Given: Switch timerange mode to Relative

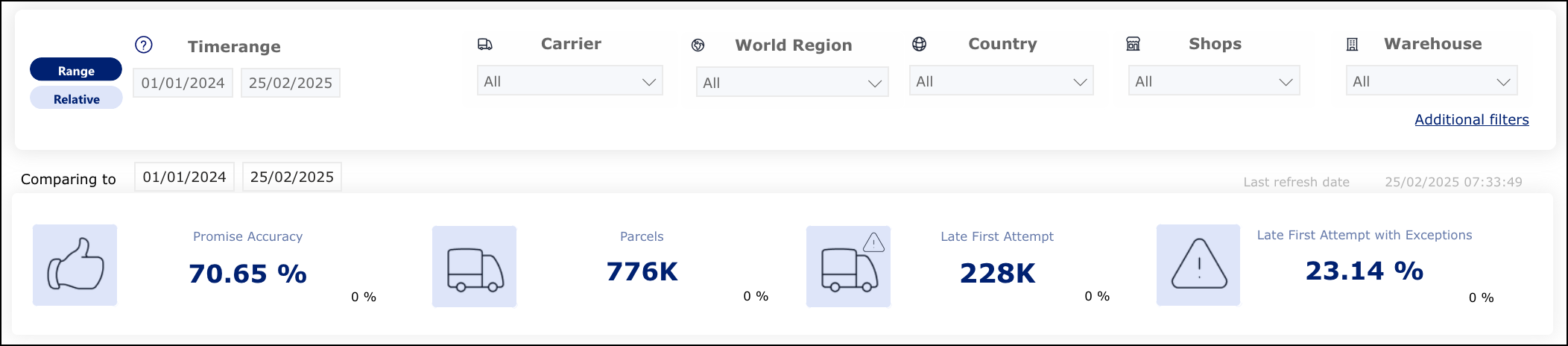Looking at the screenshot, I should coord(76,98).
